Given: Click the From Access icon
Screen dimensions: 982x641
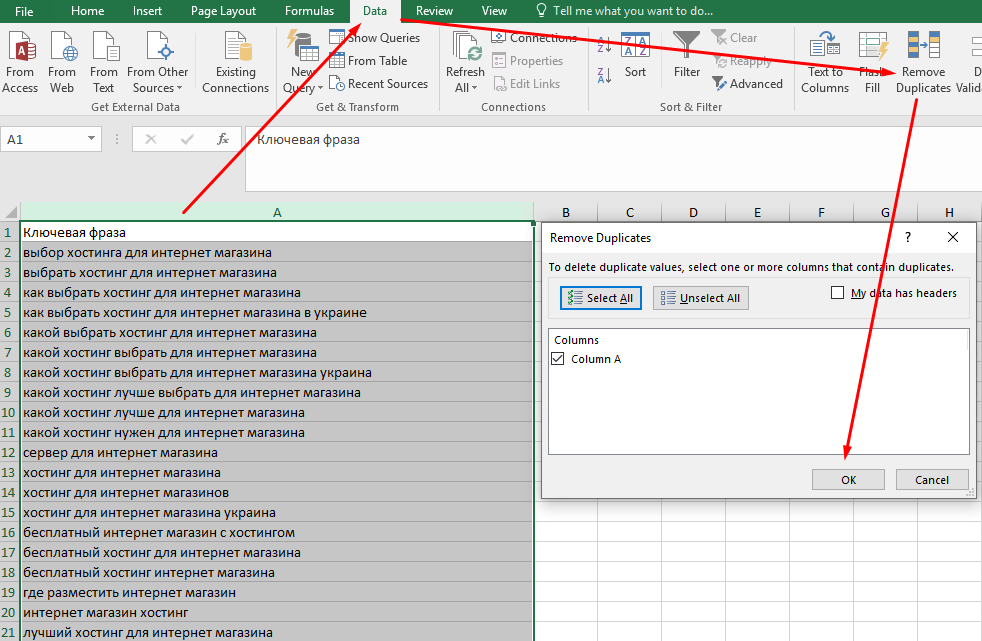Looking at the screenshot, I should [20, 63].
